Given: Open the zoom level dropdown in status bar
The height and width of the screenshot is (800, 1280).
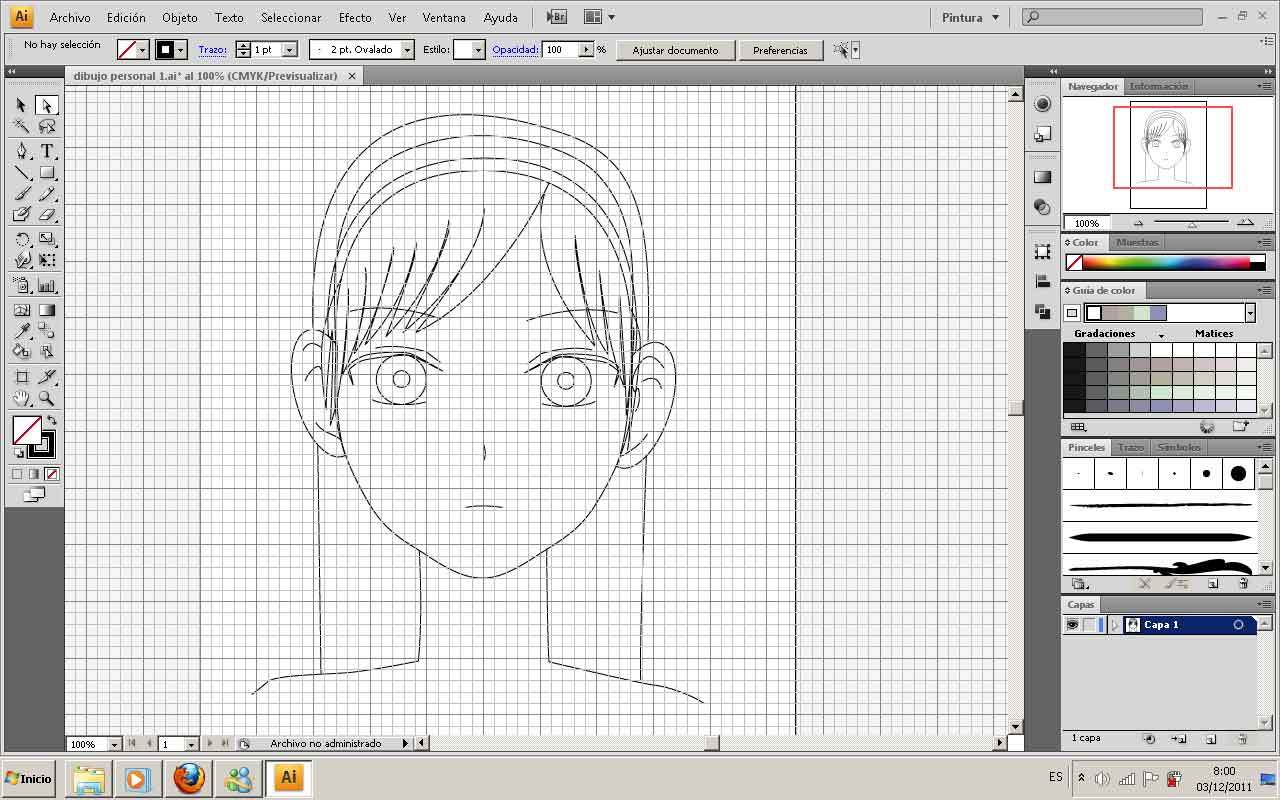Looking at the screenshot, I should tap(114, 744).
